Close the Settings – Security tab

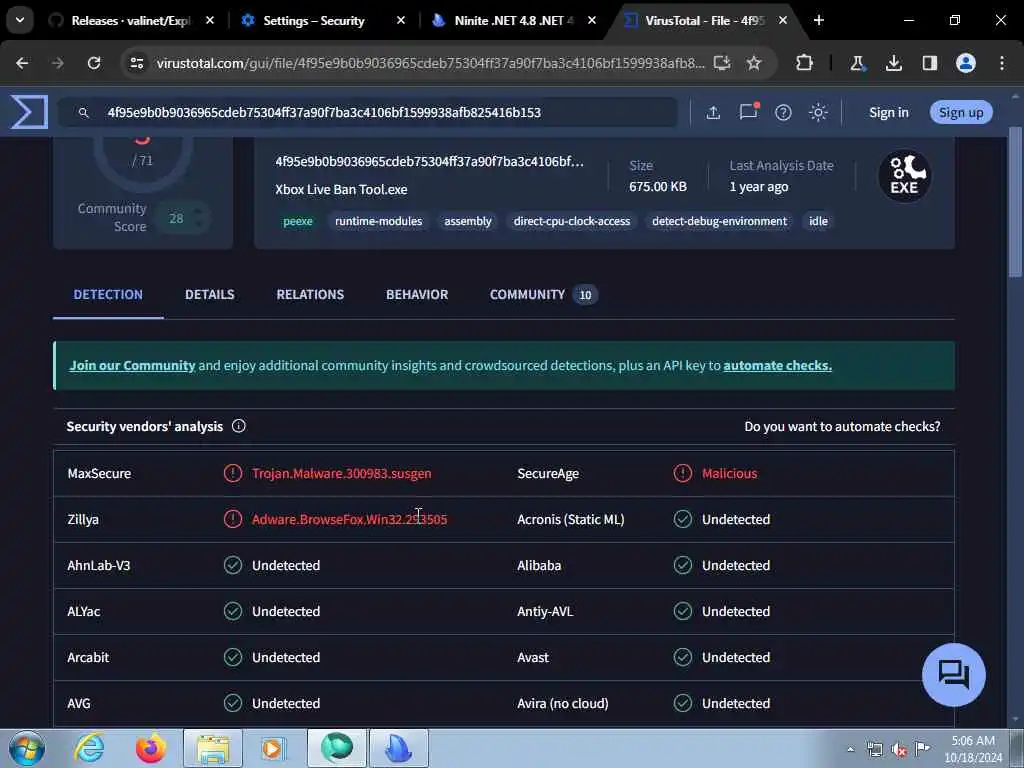(x=401, y=20)
